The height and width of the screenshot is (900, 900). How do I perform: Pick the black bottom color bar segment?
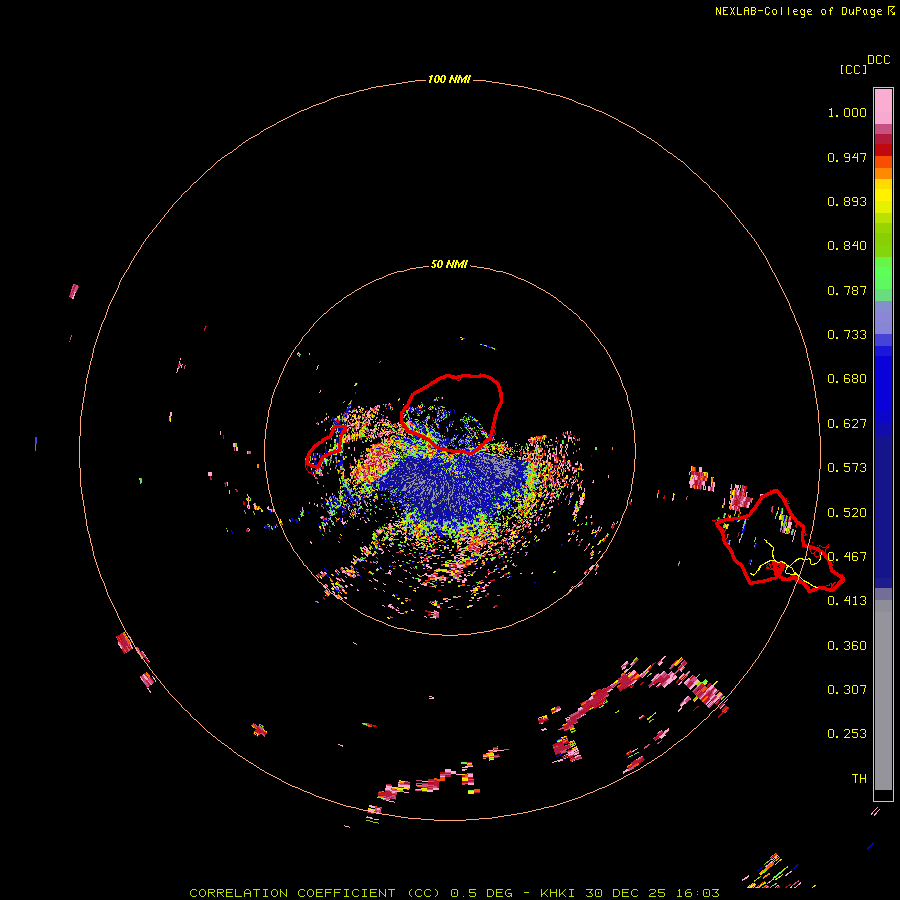(883, 795)
